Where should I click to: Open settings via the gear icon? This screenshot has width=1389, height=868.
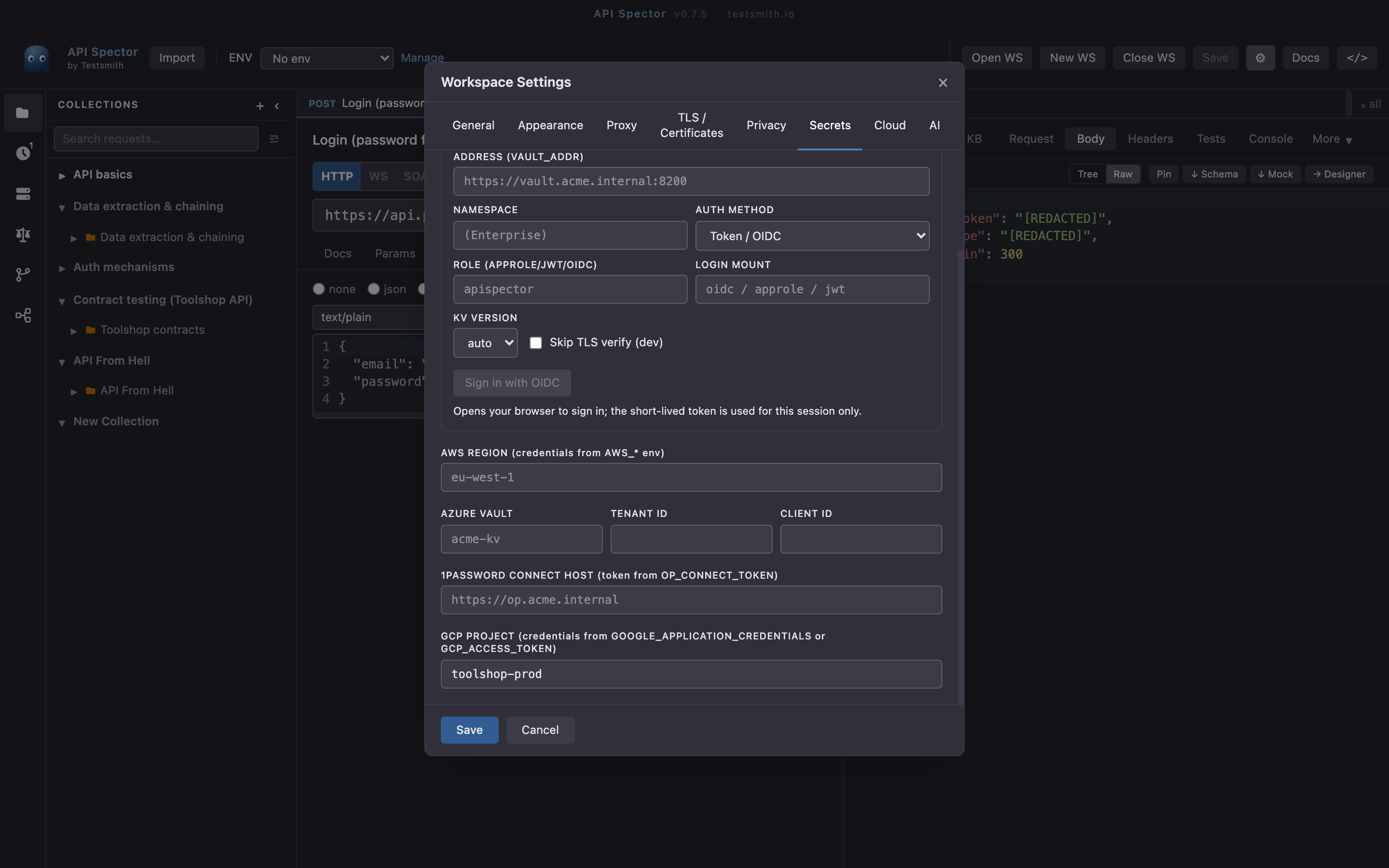[1260, 58]
